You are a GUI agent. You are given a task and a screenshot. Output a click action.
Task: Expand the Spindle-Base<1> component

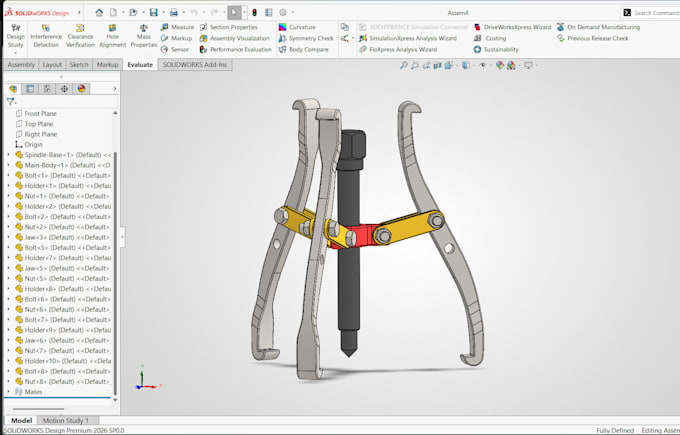pyautogui.click(x=8, y=154)
